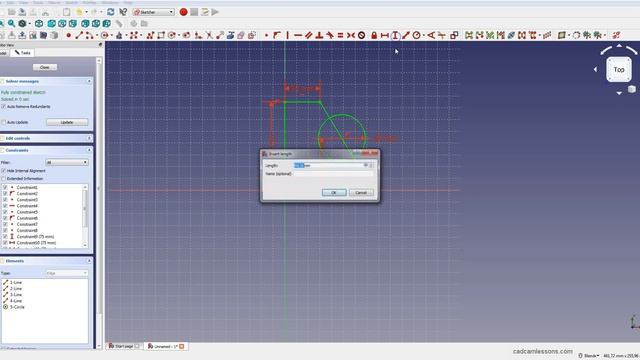Apply the Point on object constraint
Viewport: 640px width, 360px height.
pos(277,36)
